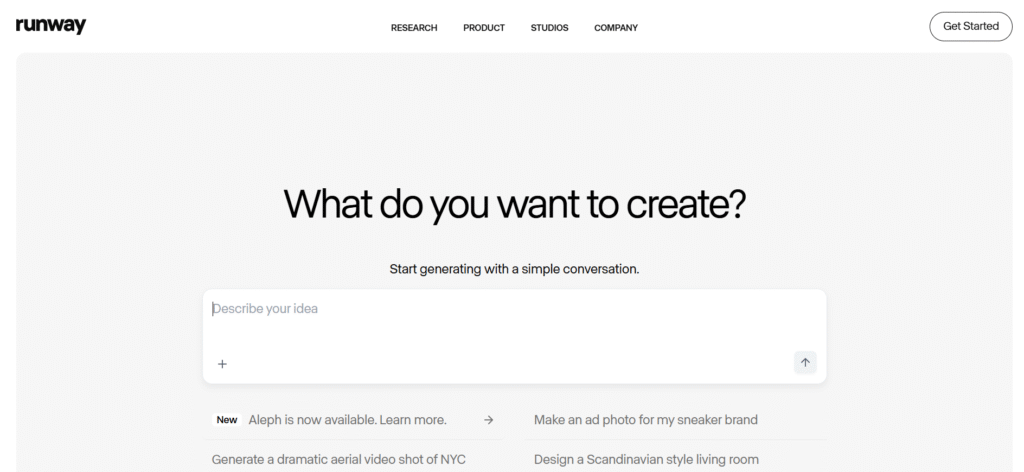Select Studios in the top navigation
This screenshot has height=472, width=1024.
pos(549,28)
